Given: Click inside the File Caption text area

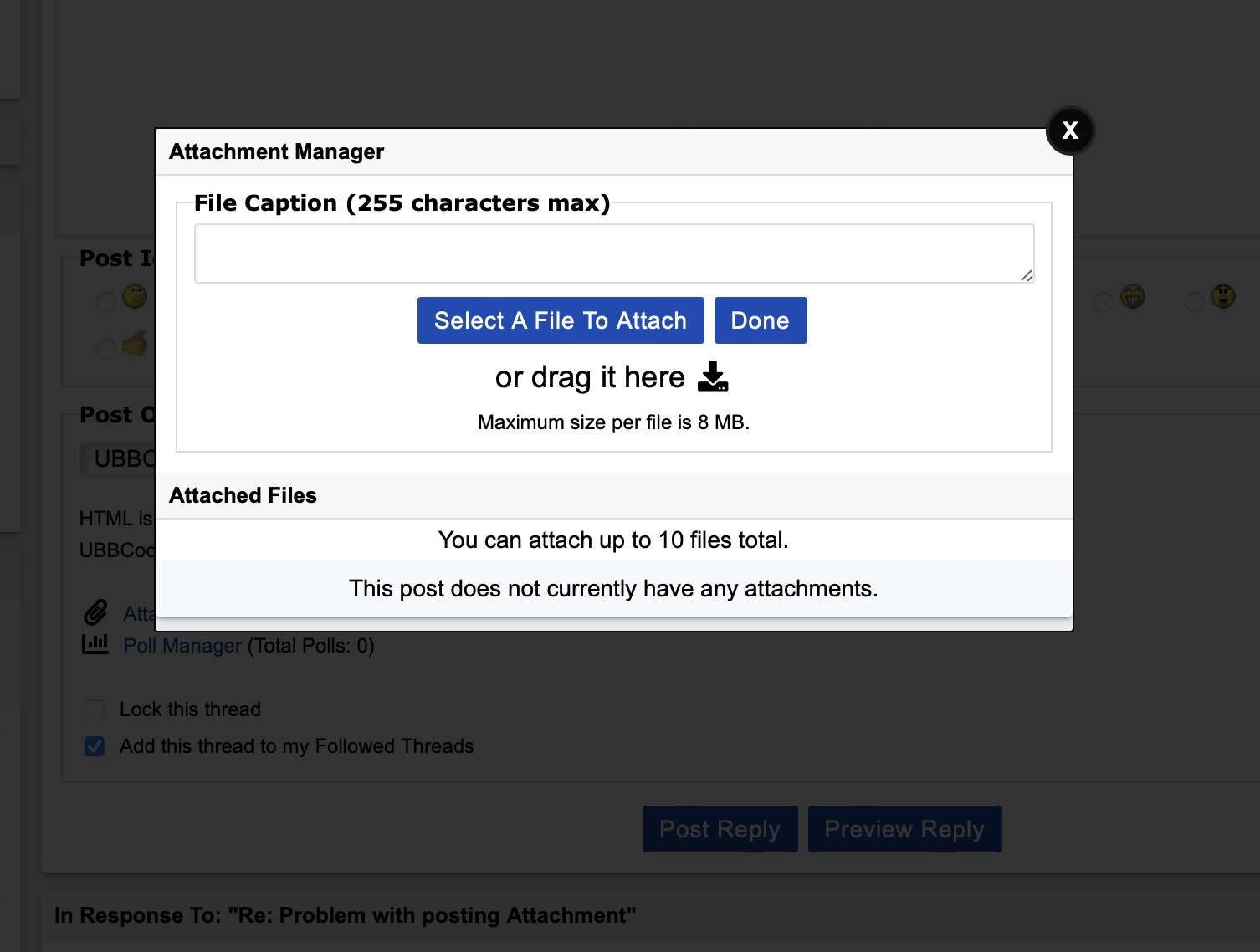Looking at the screenshot, I should point(614,253).
